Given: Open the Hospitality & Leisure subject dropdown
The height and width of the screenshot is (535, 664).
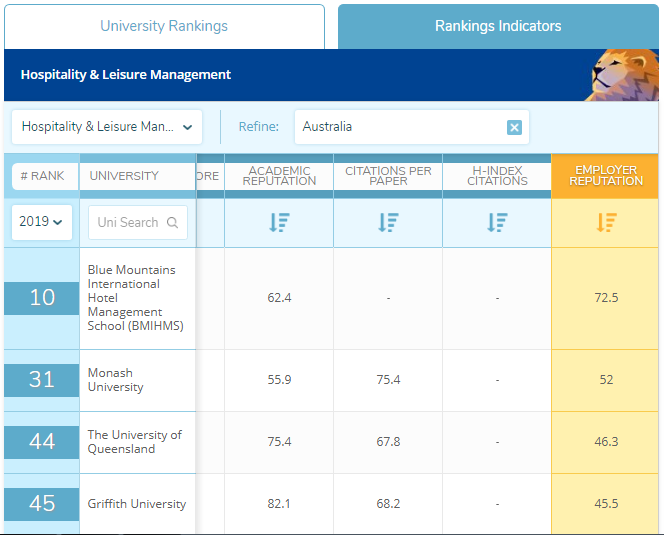Looking at the screenshot, I should tap(107, 127).
